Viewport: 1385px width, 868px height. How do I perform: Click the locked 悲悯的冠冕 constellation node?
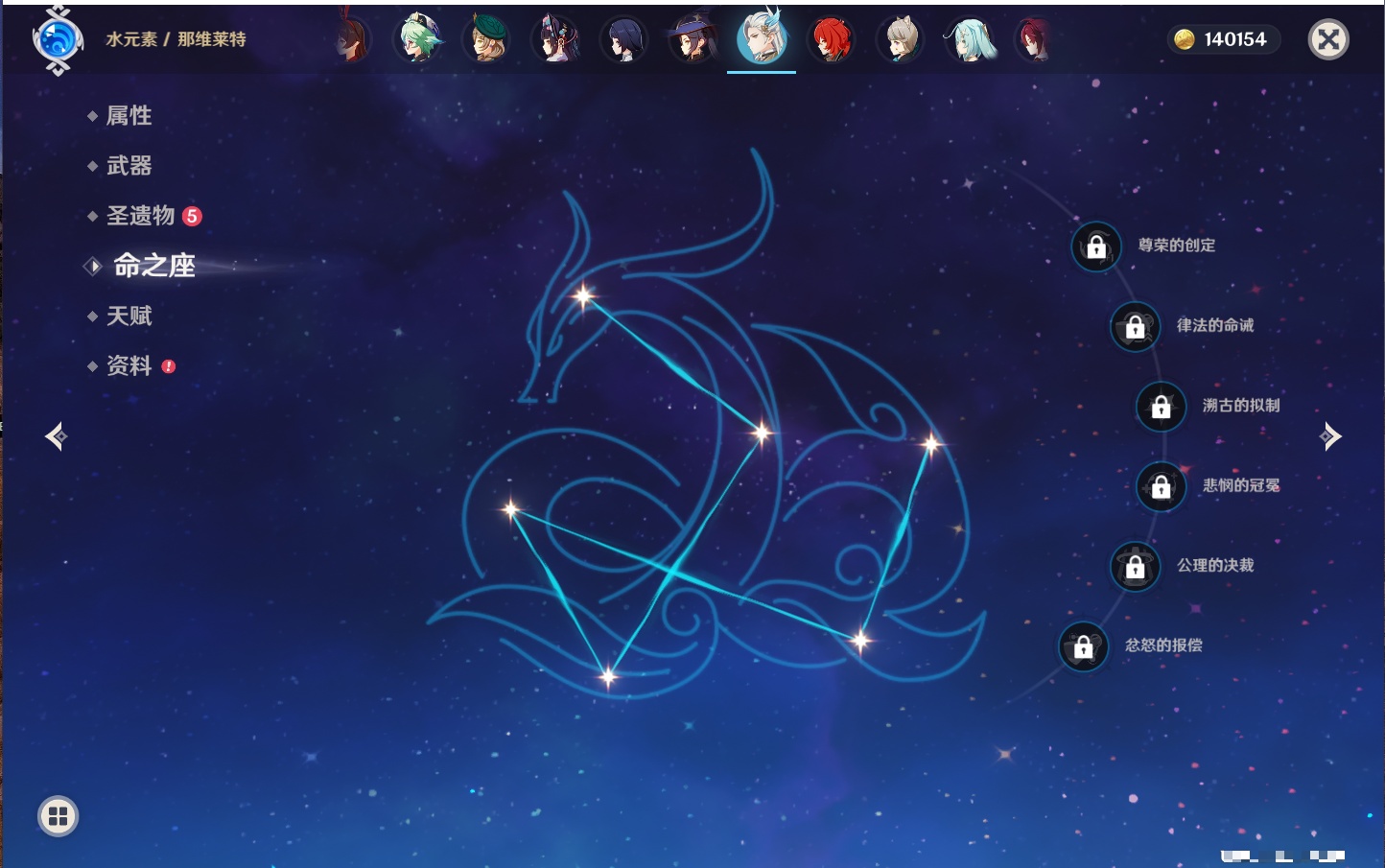1161,486
